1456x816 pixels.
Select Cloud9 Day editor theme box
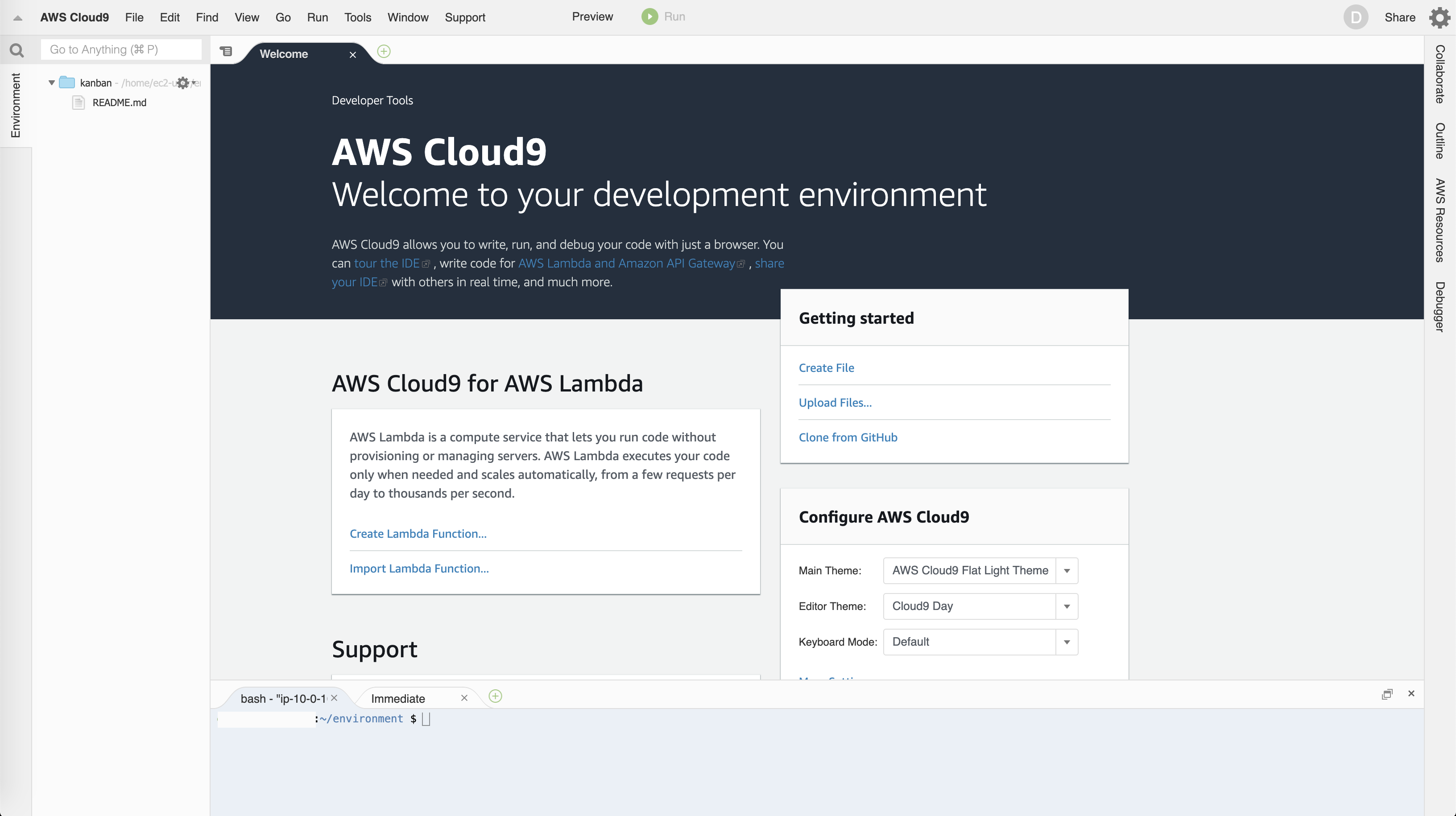980,606
